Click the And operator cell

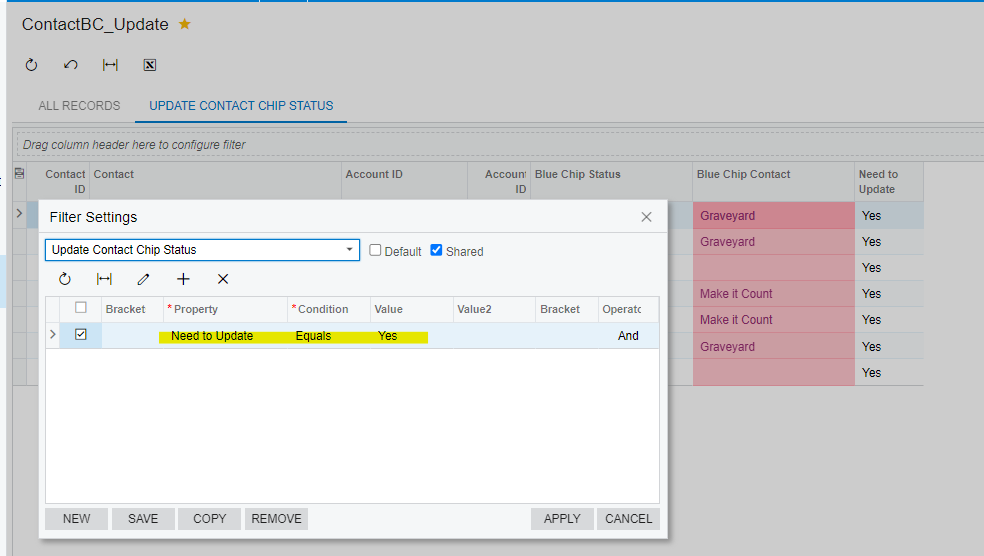click(628, 336)
